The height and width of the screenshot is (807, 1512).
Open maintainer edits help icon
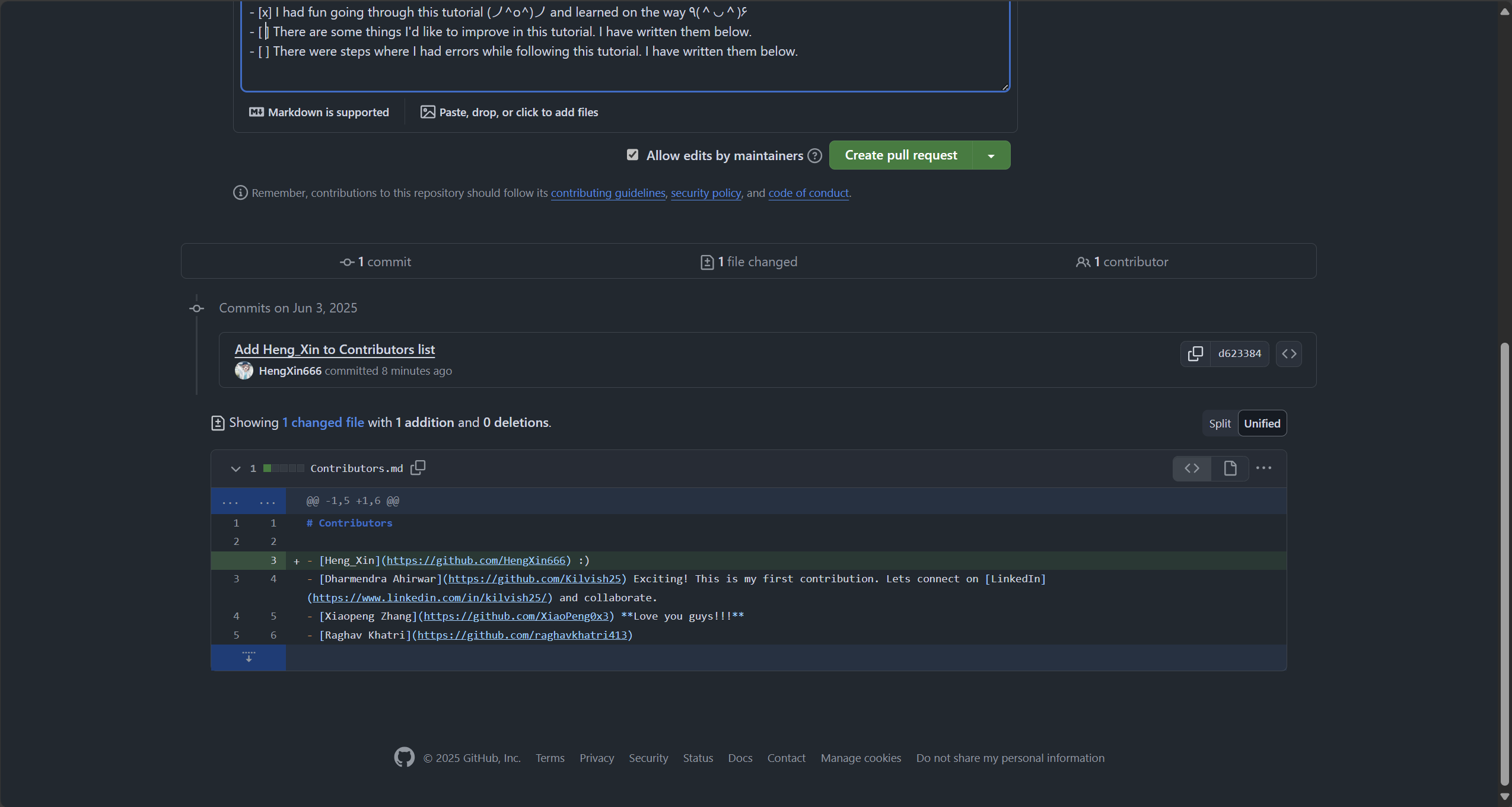[815, 155]
